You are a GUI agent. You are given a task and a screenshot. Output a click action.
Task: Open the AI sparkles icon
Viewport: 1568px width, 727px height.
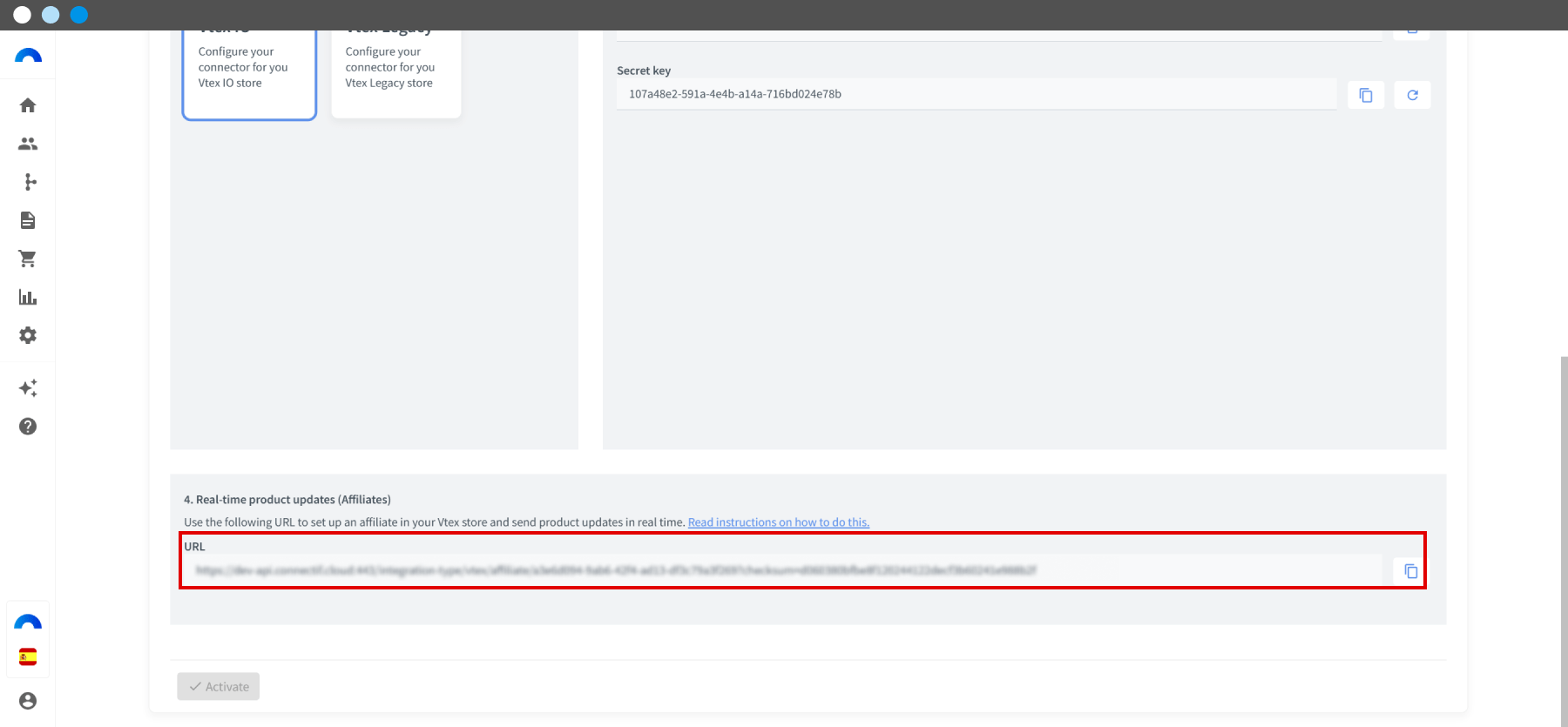pos(28,388)
